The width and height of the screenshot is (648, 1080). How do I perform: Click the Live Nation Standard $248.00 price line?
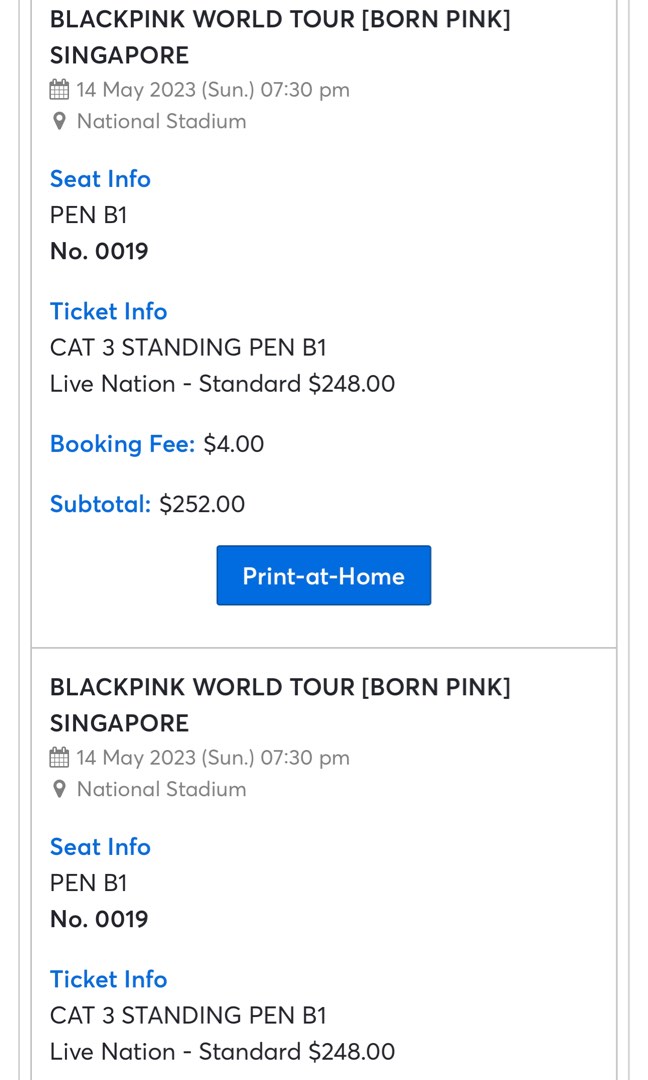[222, 383]
